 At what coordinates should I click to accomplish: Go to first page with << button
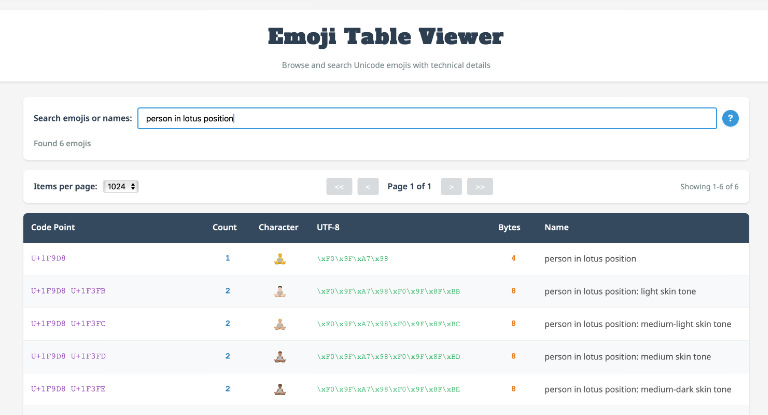pos(338,186)
